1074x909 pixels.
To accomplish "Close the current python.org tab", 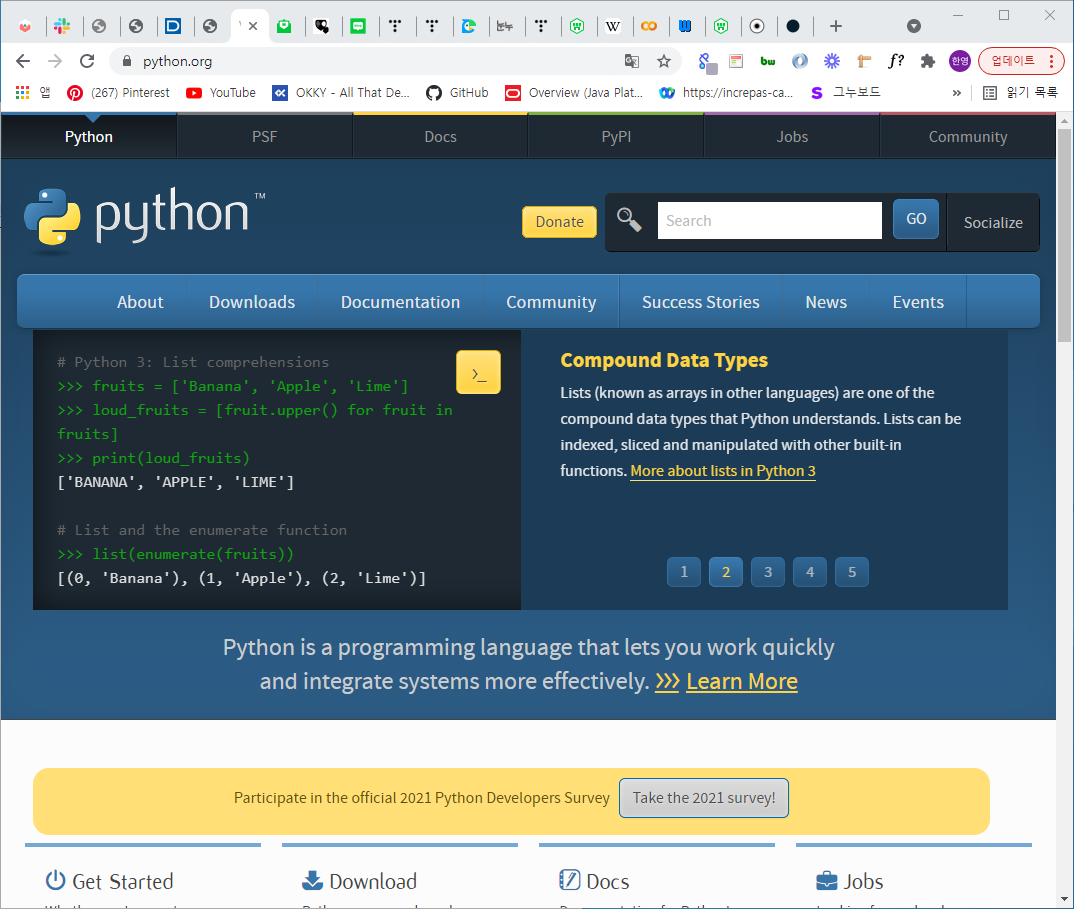I will pyautogui.click(x=253, y=26).
